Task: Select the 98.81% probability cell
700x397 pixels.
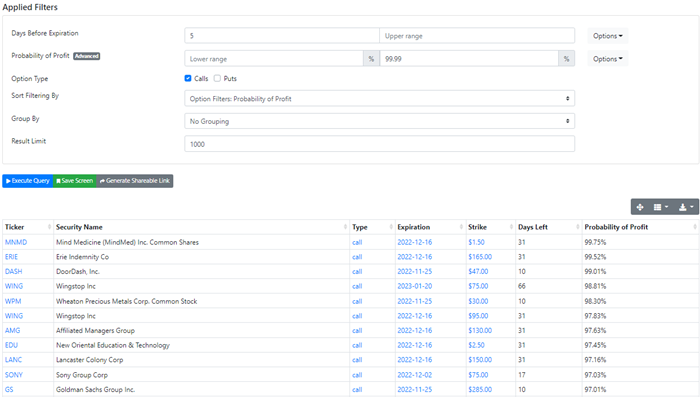Action: pos(640,286)
